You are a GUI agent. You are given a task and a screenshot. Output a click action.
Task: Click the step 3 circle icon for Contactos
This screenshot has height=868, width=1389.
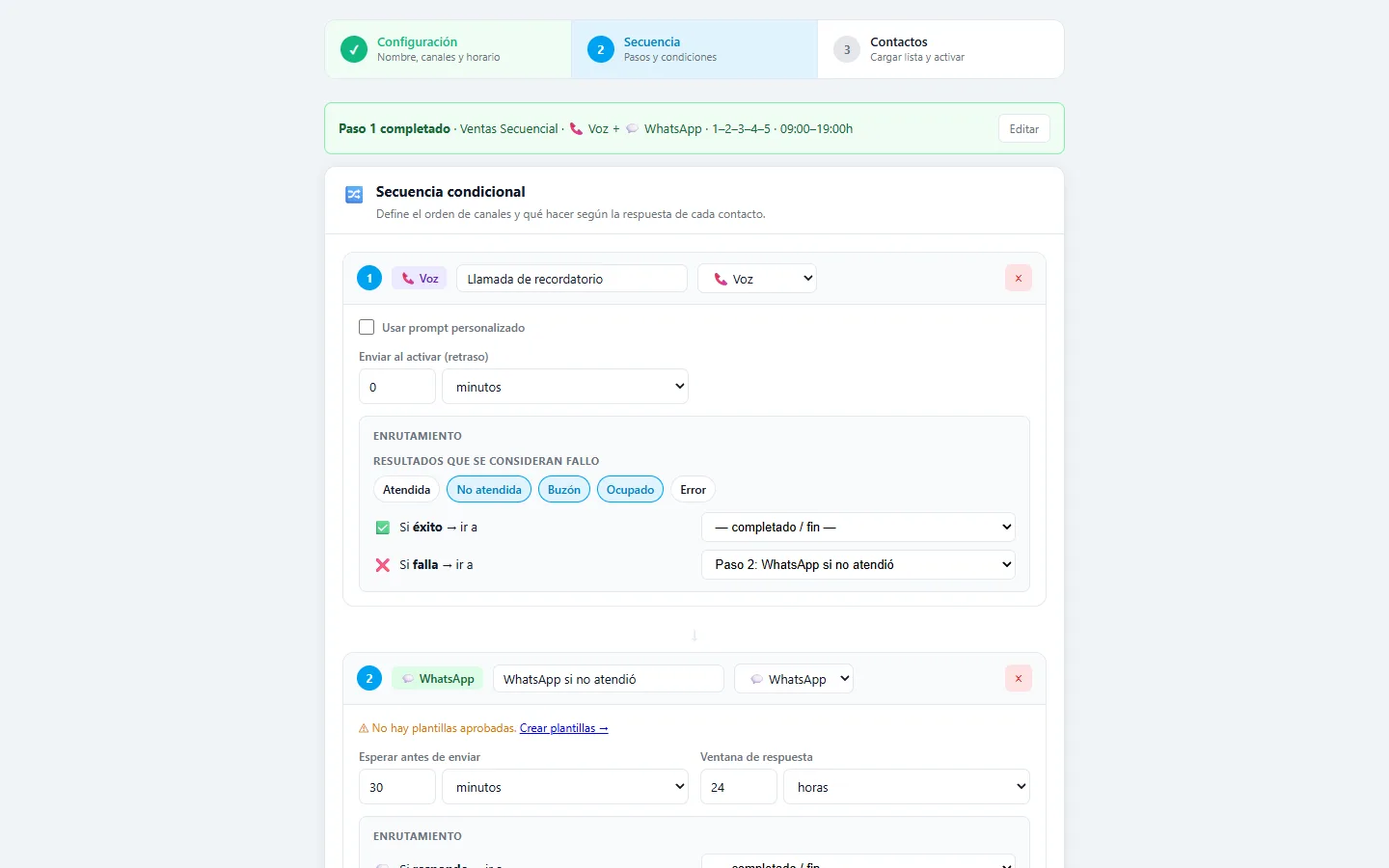pyautogui.click(x=847, y=49)
